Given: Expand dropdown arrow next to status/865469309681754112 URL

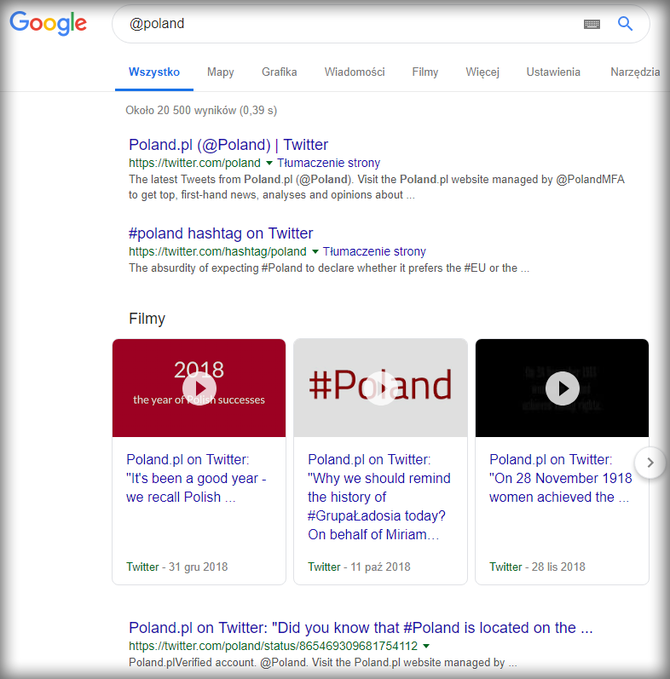Looking at the screenshot, I should click(426, 646).
